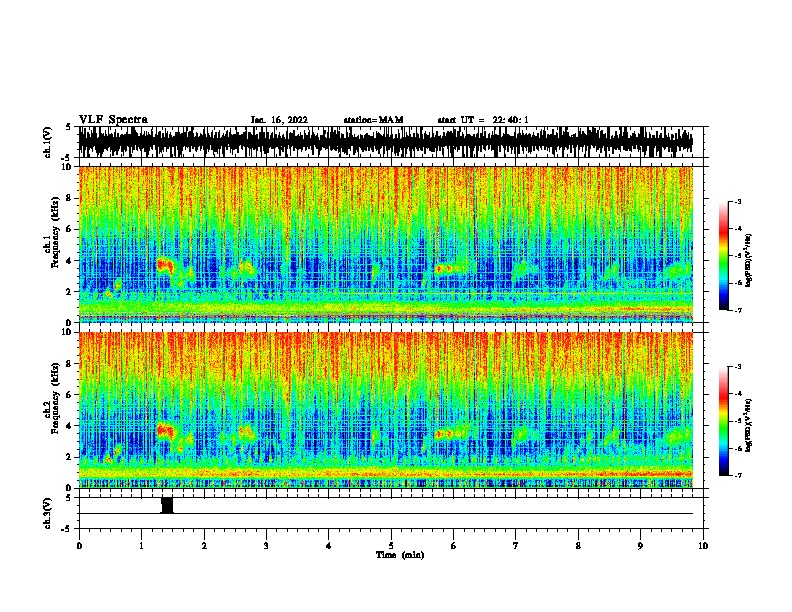This screenshot has height=612, width=792.
Task: Click the black pulse marker in the ch.3 panel
Action: [x=167, y=505]
